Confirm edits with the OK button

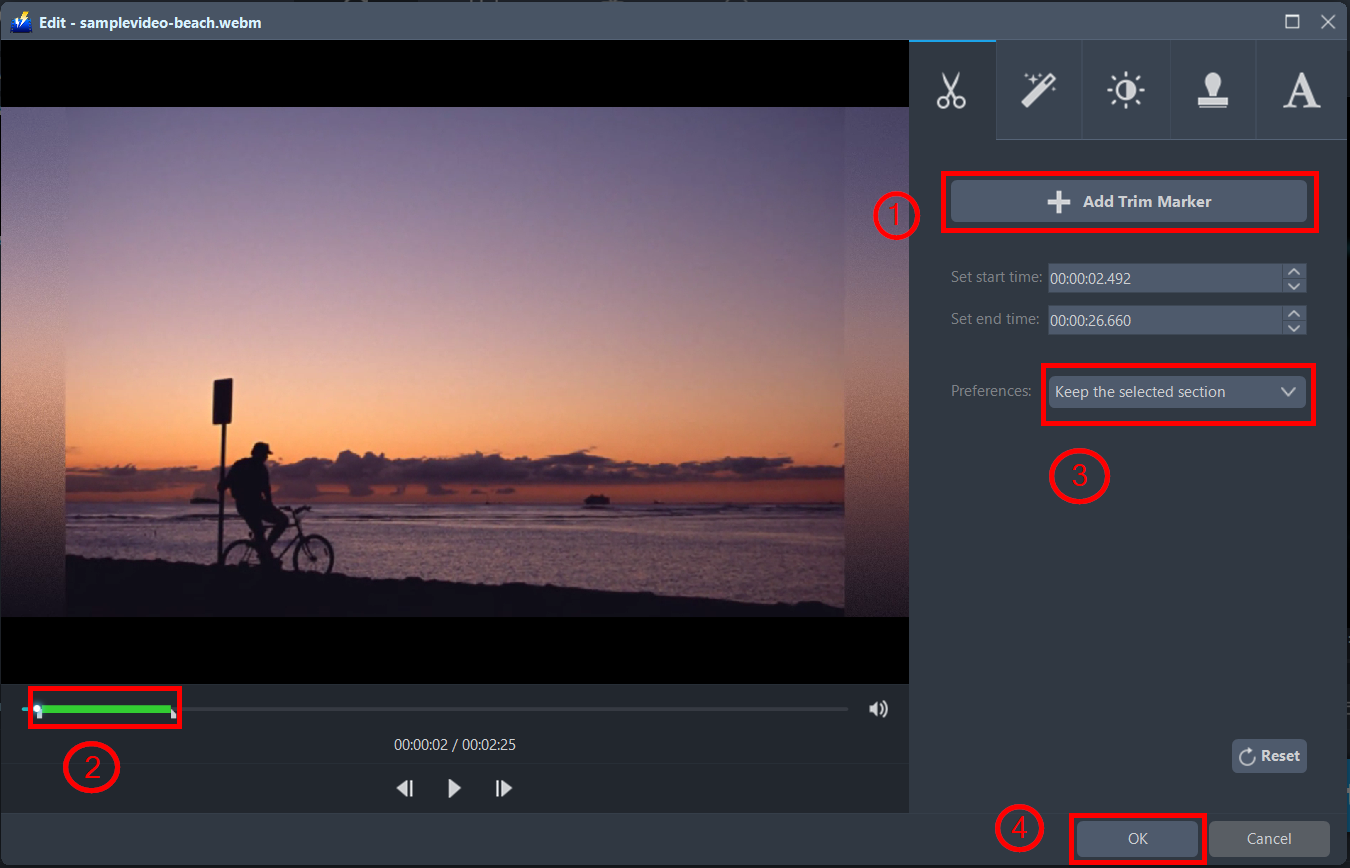(1137, 839)
